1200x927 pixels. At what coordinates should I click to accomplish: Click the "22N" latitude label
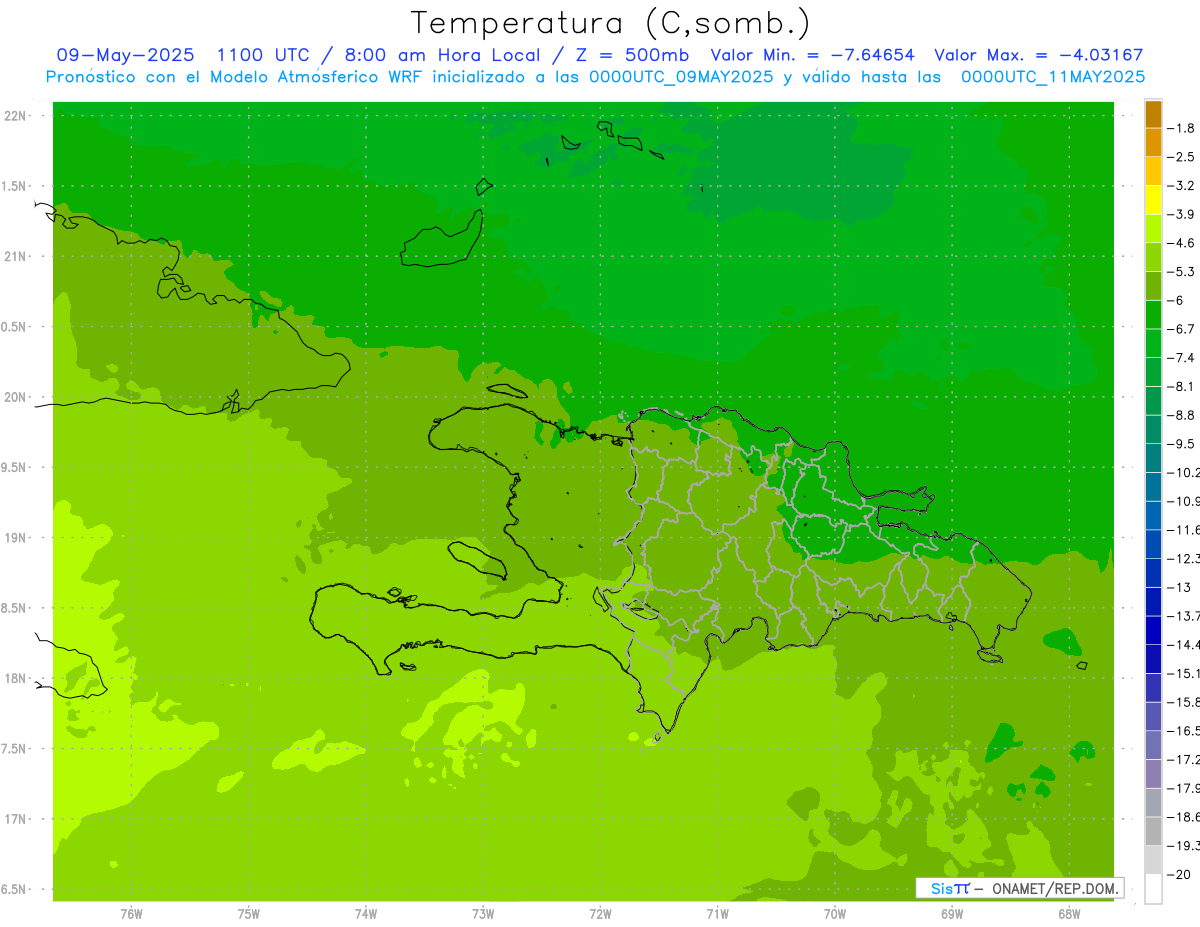15,115
